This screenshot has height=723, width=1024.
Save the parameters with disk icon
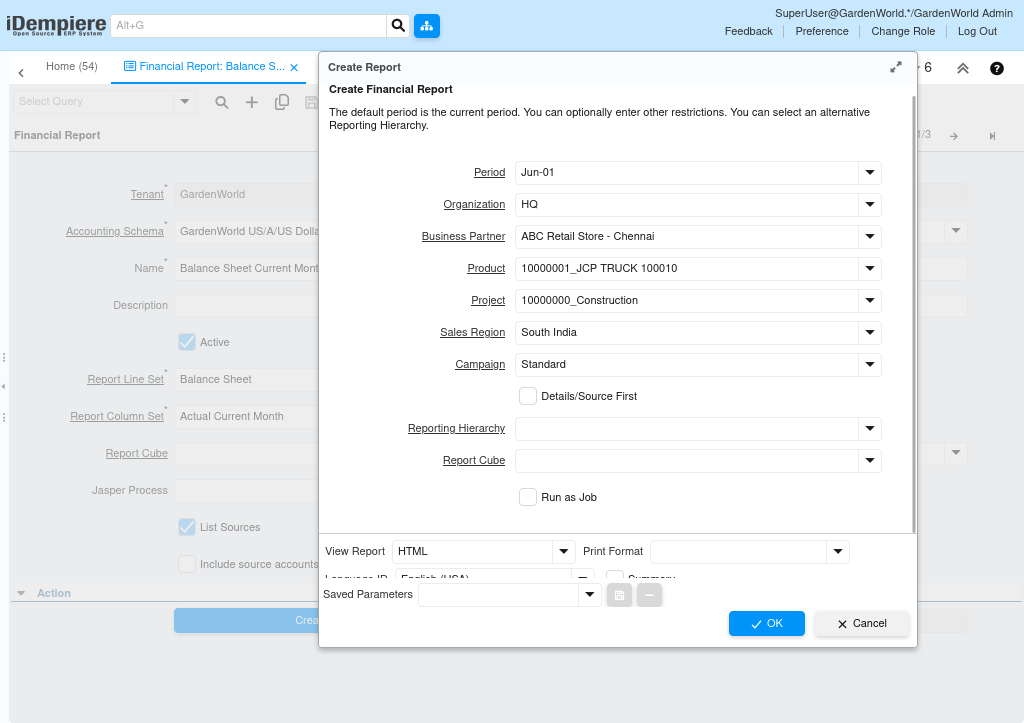point(619,595)
